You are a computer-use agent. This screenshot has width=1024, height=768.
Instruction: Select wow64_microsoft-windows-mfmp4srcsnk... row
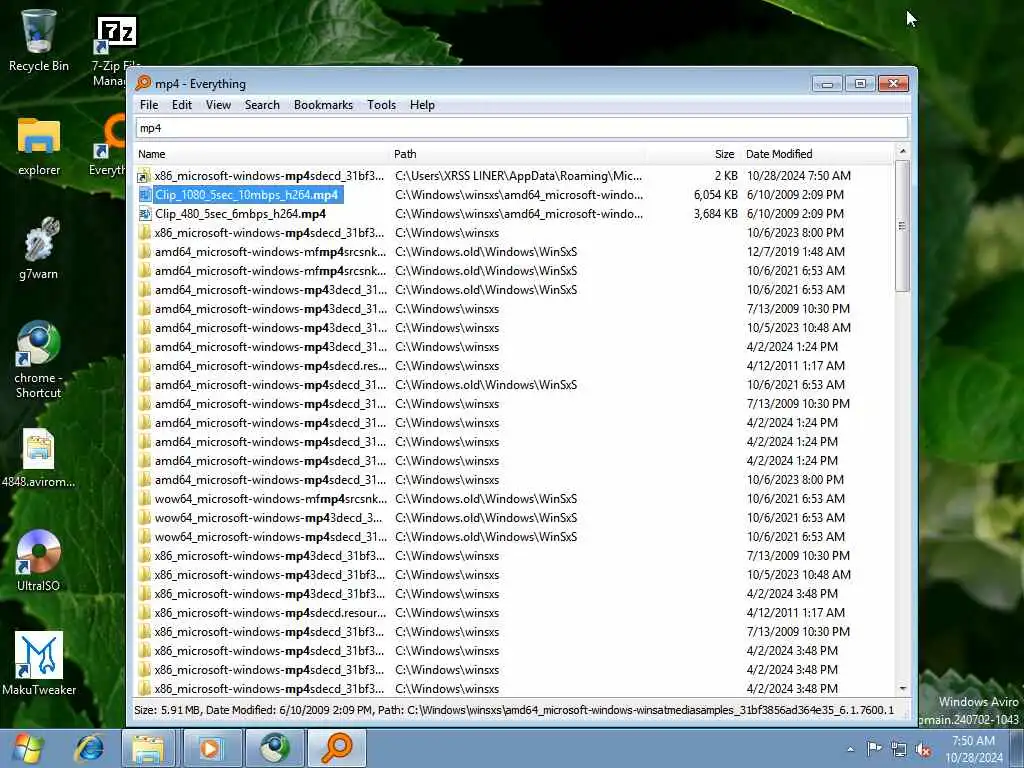click(513, 498)
